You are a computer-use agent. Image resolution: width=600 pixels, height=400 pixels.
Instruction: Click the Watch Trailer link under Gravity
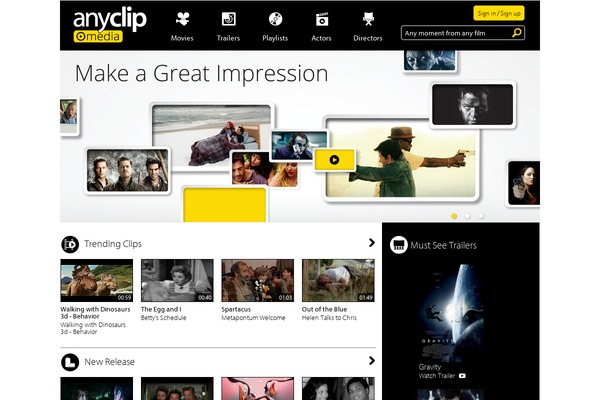tap(437, 376)
